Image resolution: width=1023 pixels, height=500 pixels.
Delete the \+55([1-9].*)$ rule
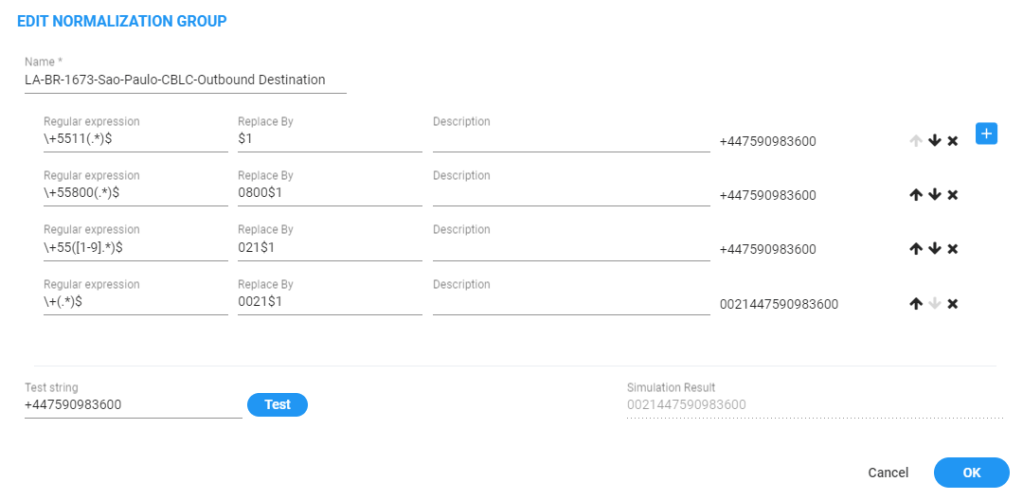click(x=953, y=249)
